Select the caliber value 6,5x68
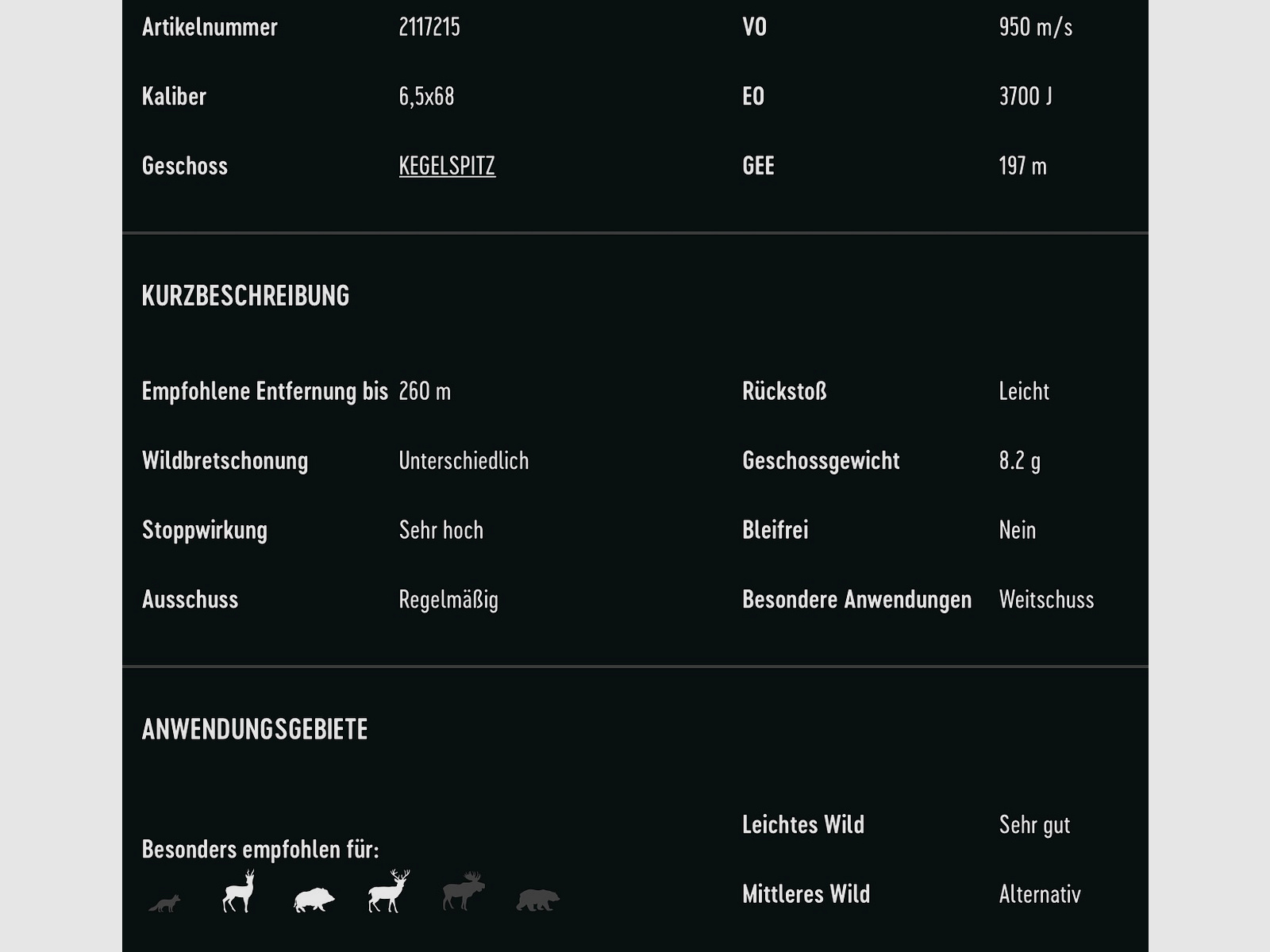Screen dimensions: 1270x952 pos(426,97)
